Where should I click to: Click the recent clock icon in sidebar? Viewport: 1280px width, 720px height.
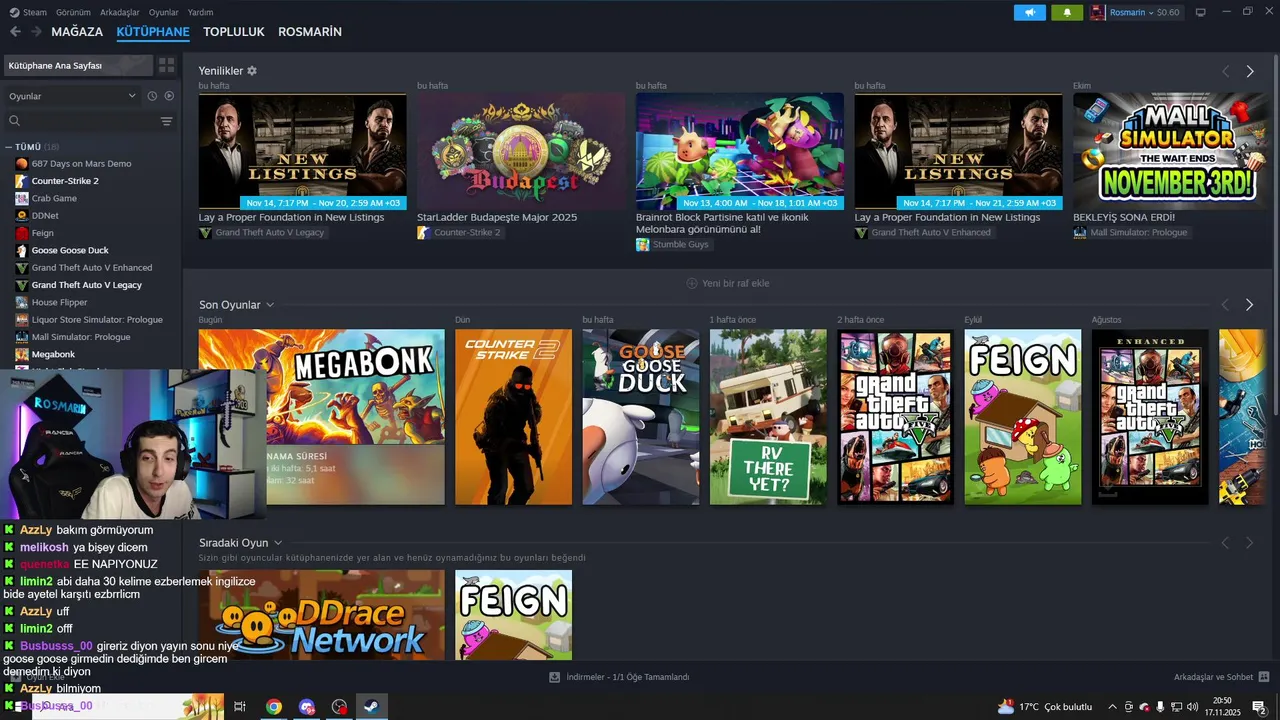coord(152,96)
